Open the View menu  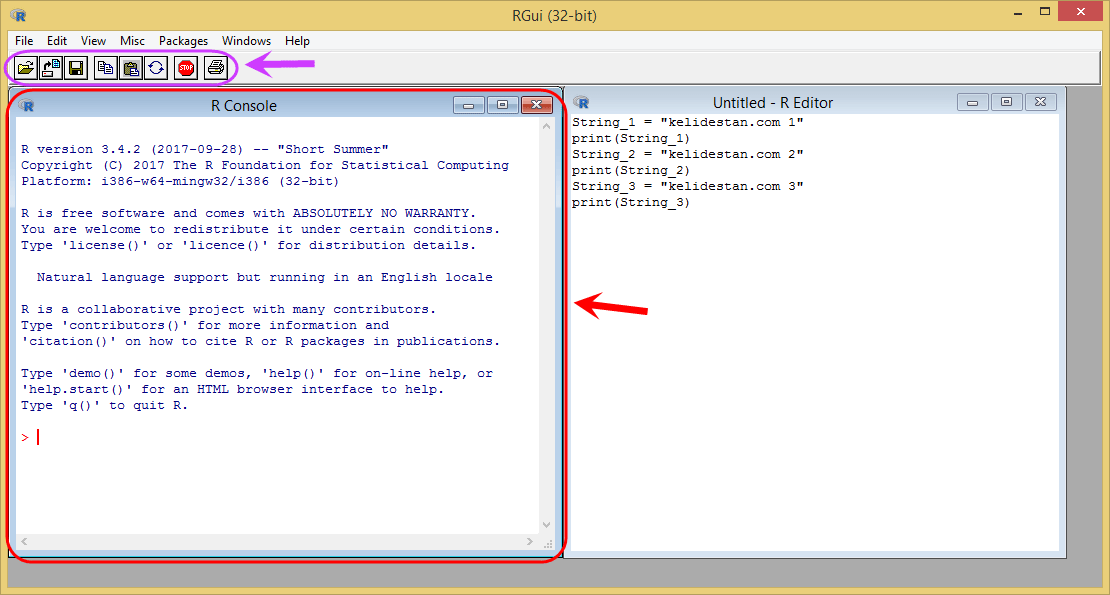(93, 41)
